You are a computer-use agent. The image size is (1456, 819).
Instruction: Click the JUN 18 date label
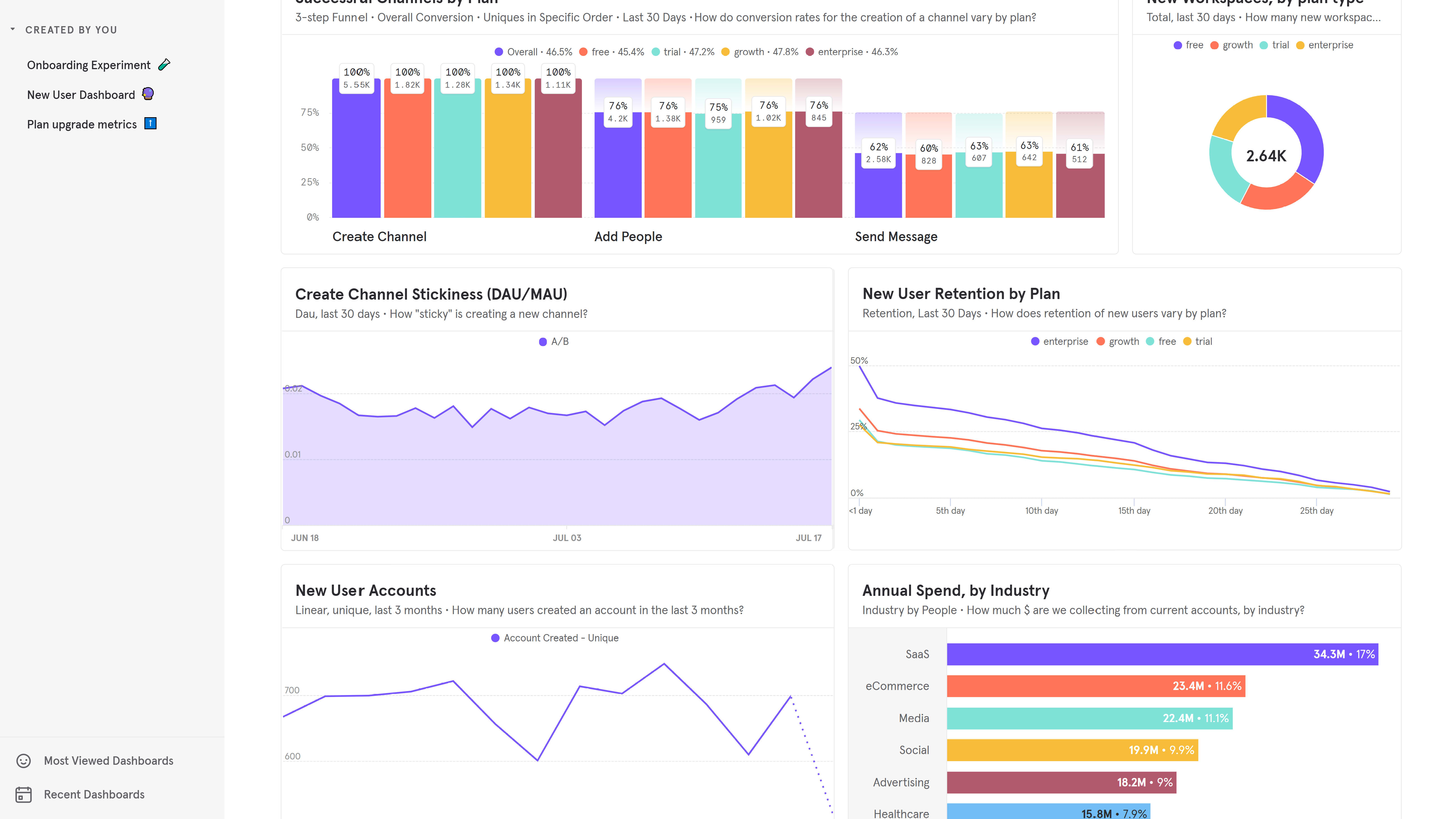tap(305, 538)
